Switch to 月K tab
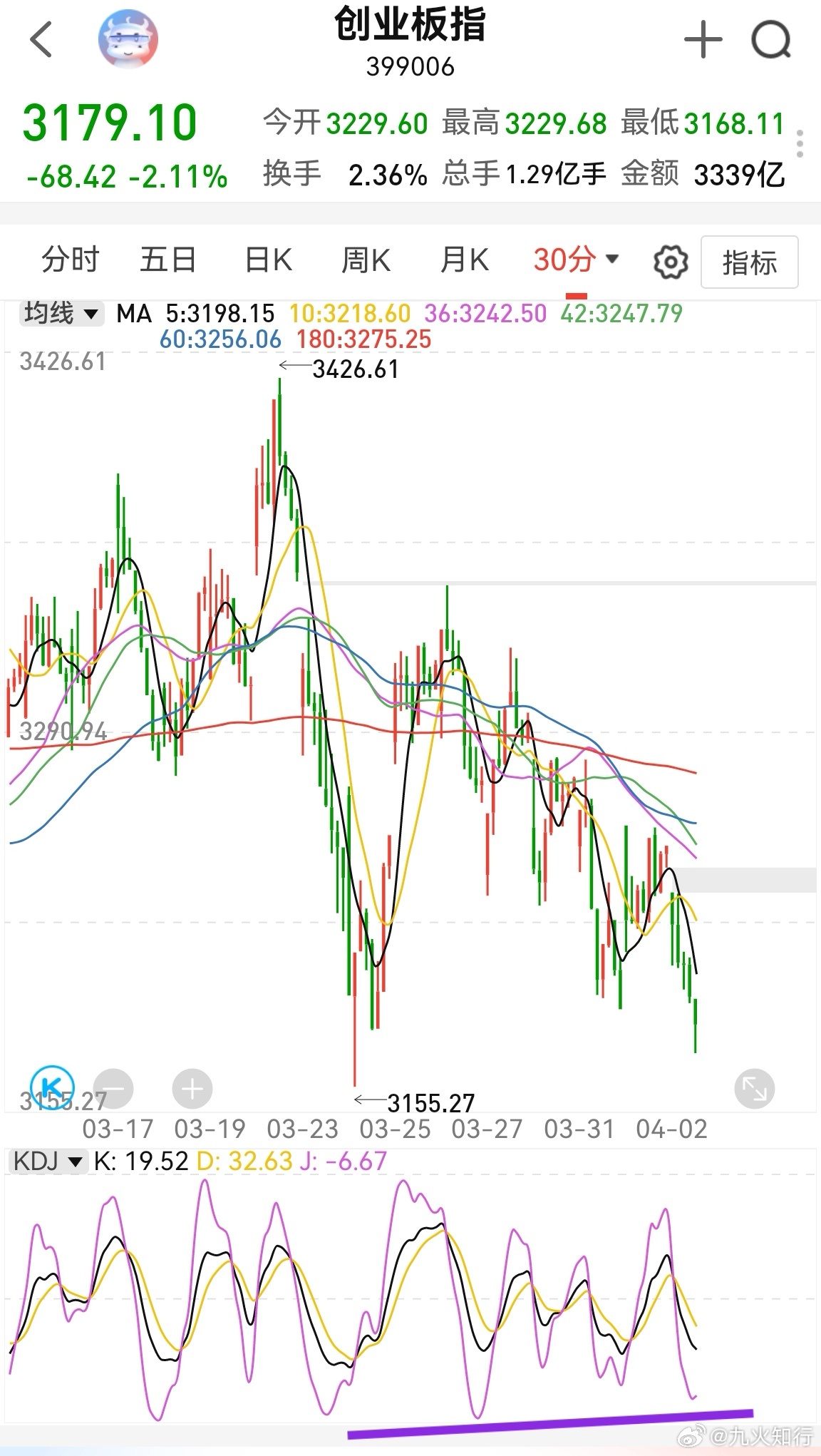 (464, 260)
